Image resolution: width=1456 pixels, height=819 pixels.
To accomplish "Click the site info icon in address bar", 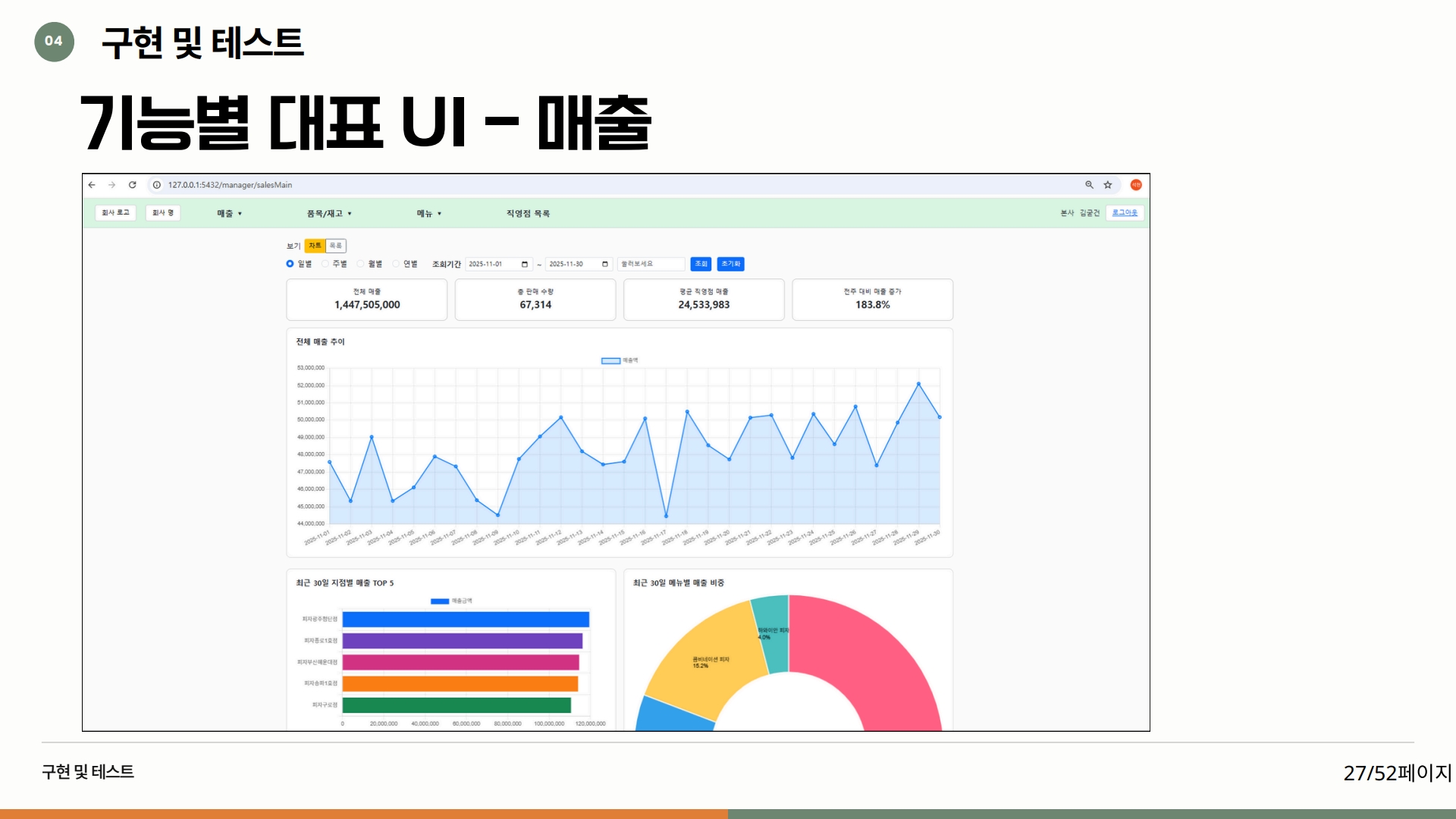I will coord(157,185).
